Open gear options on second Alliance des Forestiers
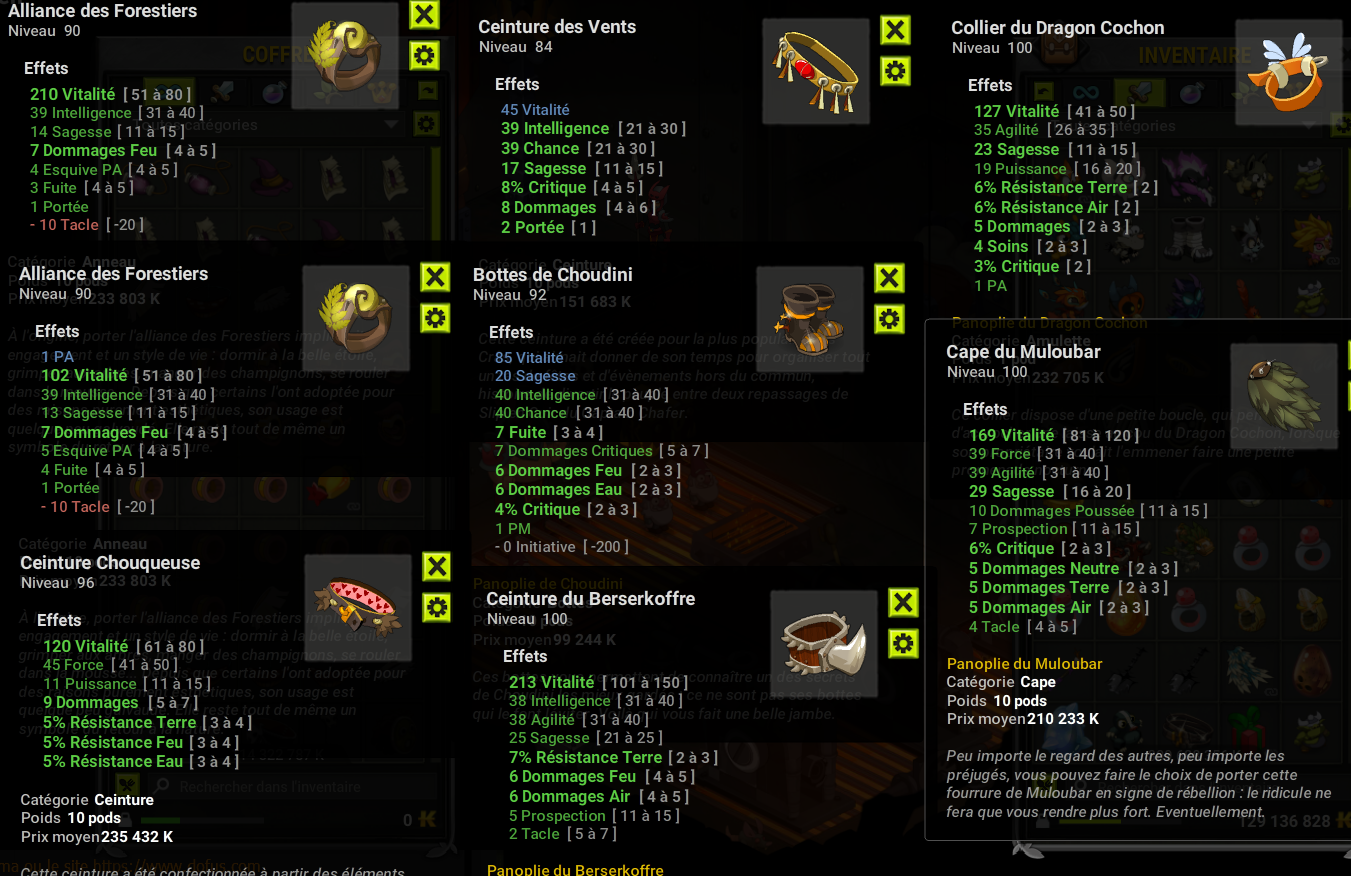1351x876 pixels. (435, 318)
